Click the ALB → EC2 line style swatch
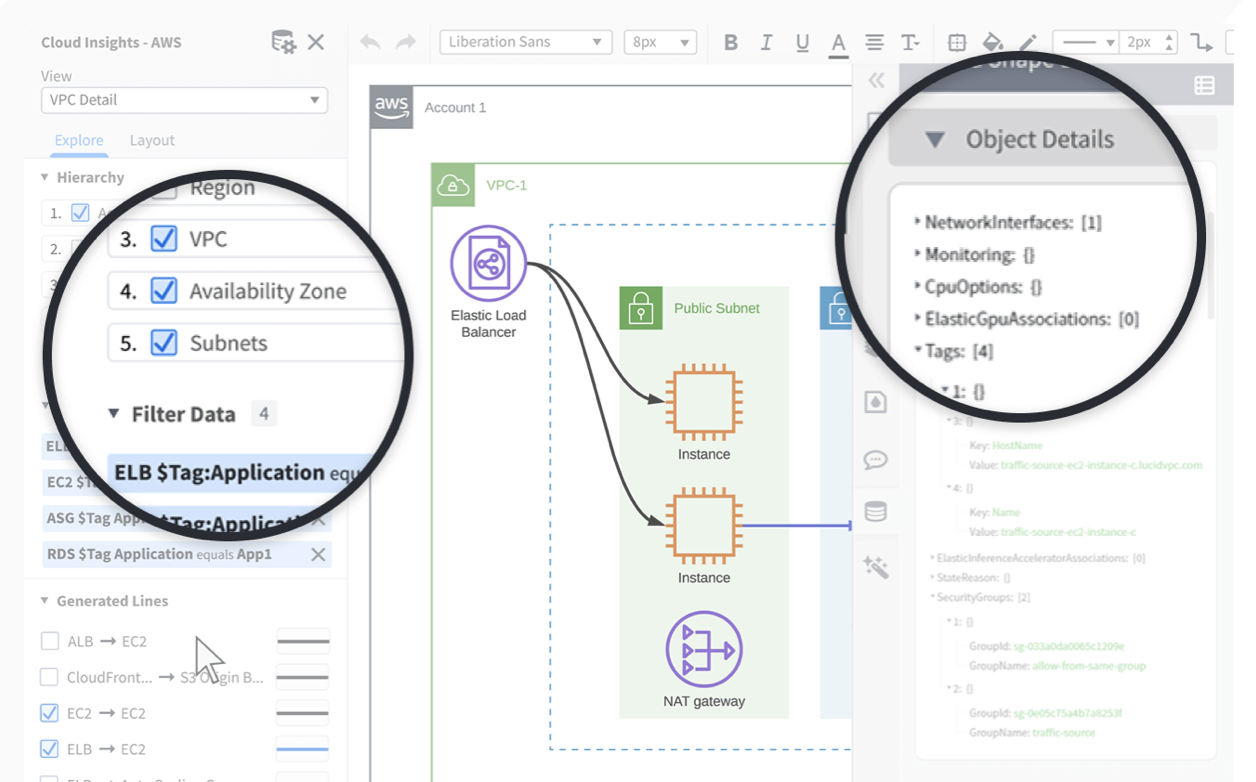Viewport: 1256px width, 782px height. [303, 641]
